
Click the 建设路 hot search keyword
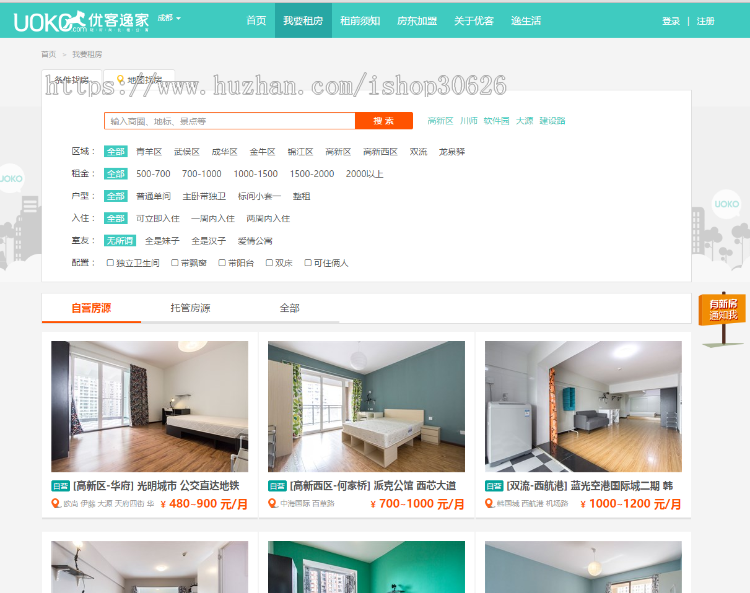click(552, 121)
